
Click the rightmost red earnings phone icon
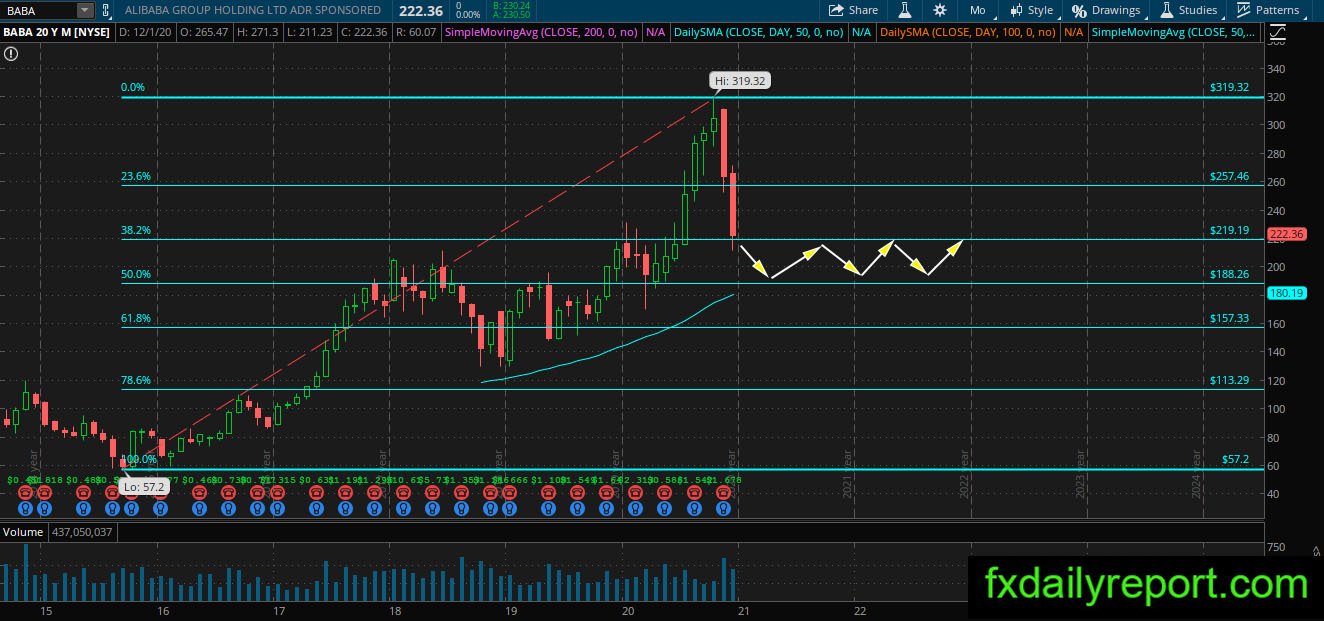pyautogui.click(x=724, y=494)
